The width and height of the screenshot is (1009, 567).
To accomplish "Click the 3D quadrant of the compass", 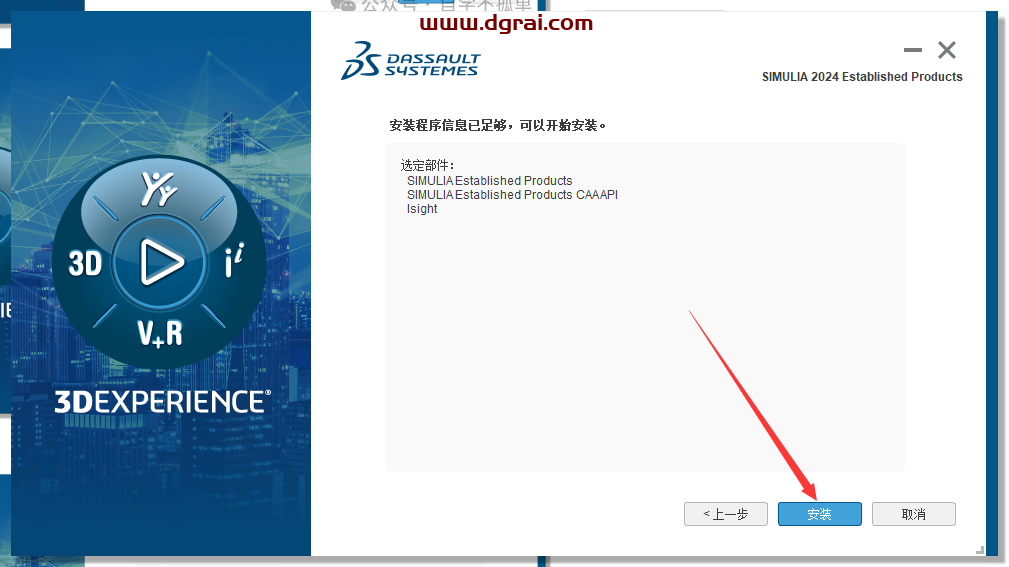I will pos(85,263).
